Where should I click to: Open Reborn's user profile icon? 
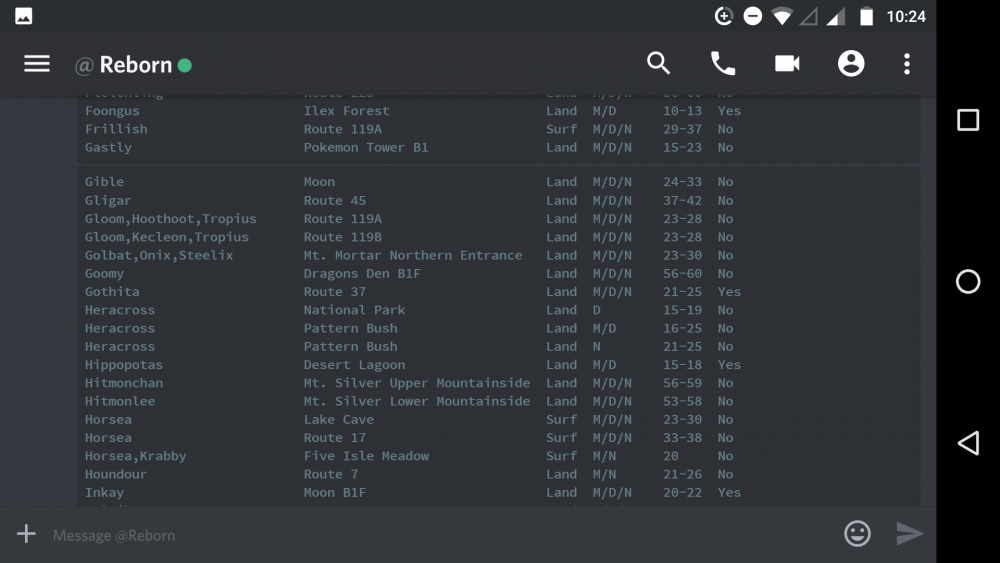point(851,64)
